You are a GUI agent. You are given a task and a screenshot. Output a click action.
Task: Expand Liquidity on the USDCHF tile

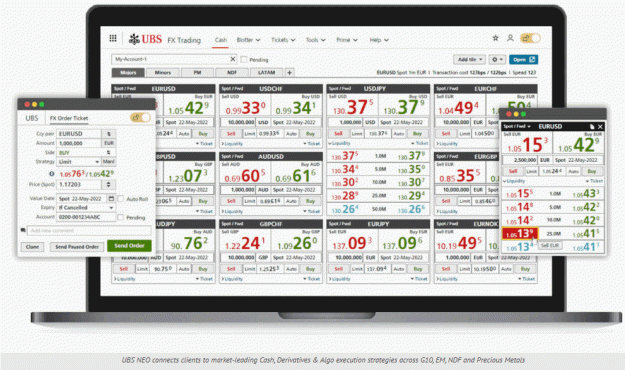pos(232,144)
